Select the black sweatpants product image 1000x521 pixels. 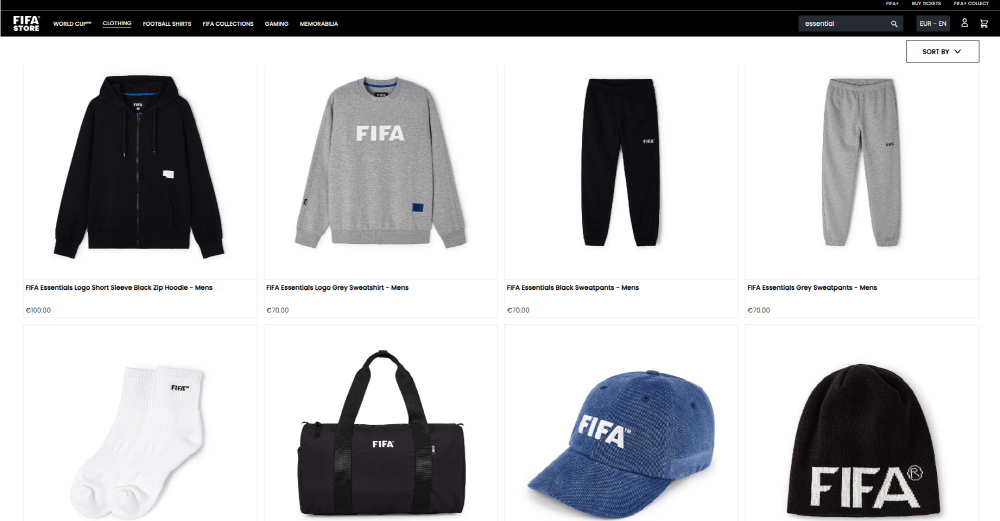621,163
